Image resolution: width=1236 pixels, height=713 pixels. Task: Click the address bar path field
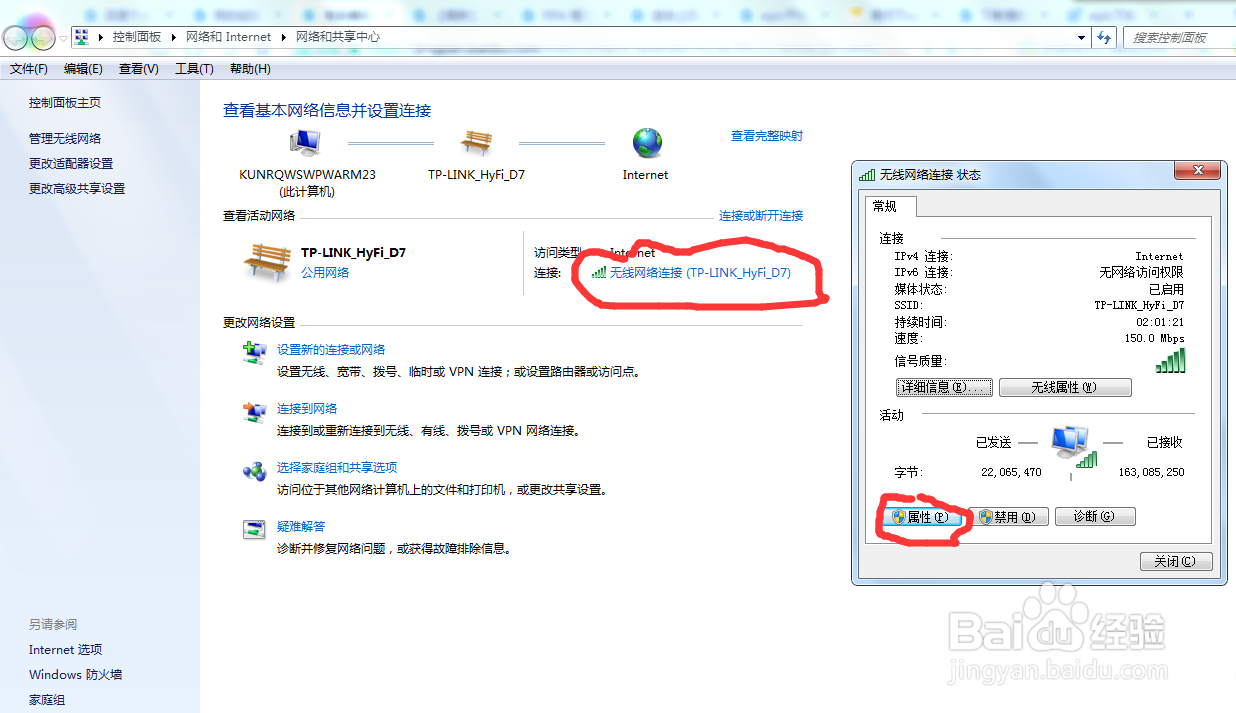pos(580,37)
